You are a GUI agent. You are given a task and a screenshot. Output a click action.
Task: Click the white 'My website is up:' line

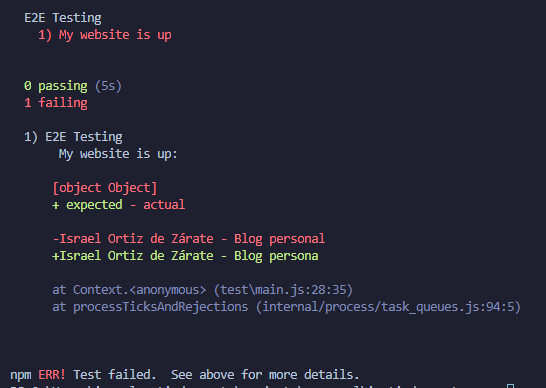118,154
